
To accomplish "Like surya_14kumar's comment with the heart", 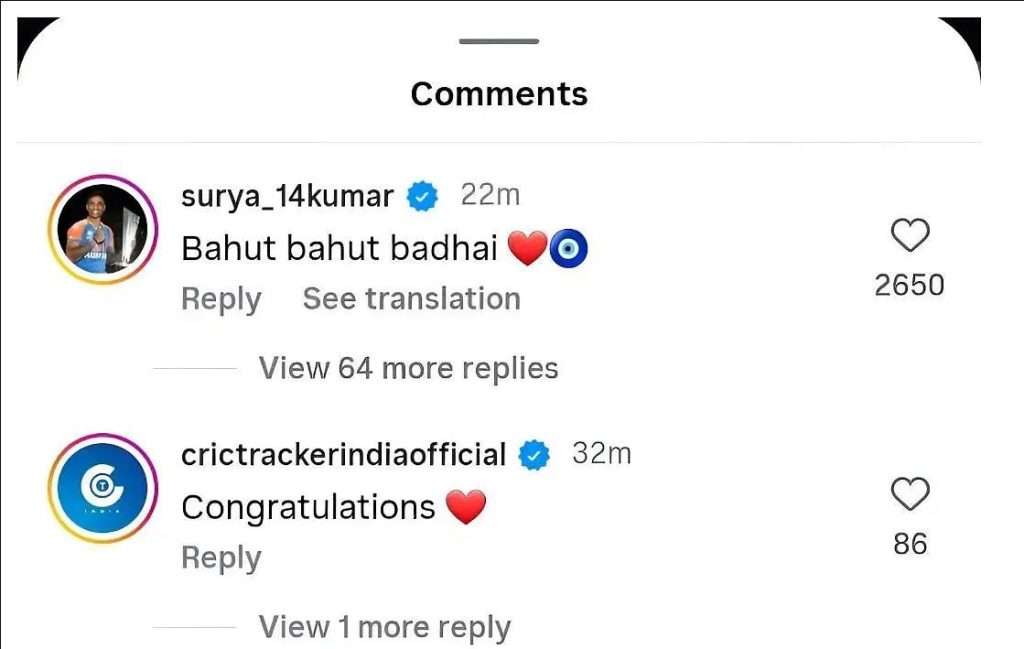I will (x=910, y=236).
